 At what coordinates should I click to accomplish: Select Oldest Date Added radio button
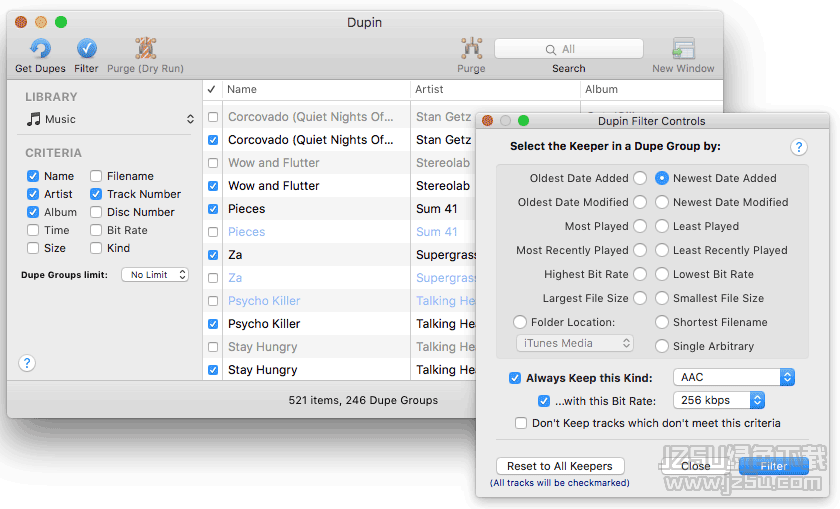639,178
